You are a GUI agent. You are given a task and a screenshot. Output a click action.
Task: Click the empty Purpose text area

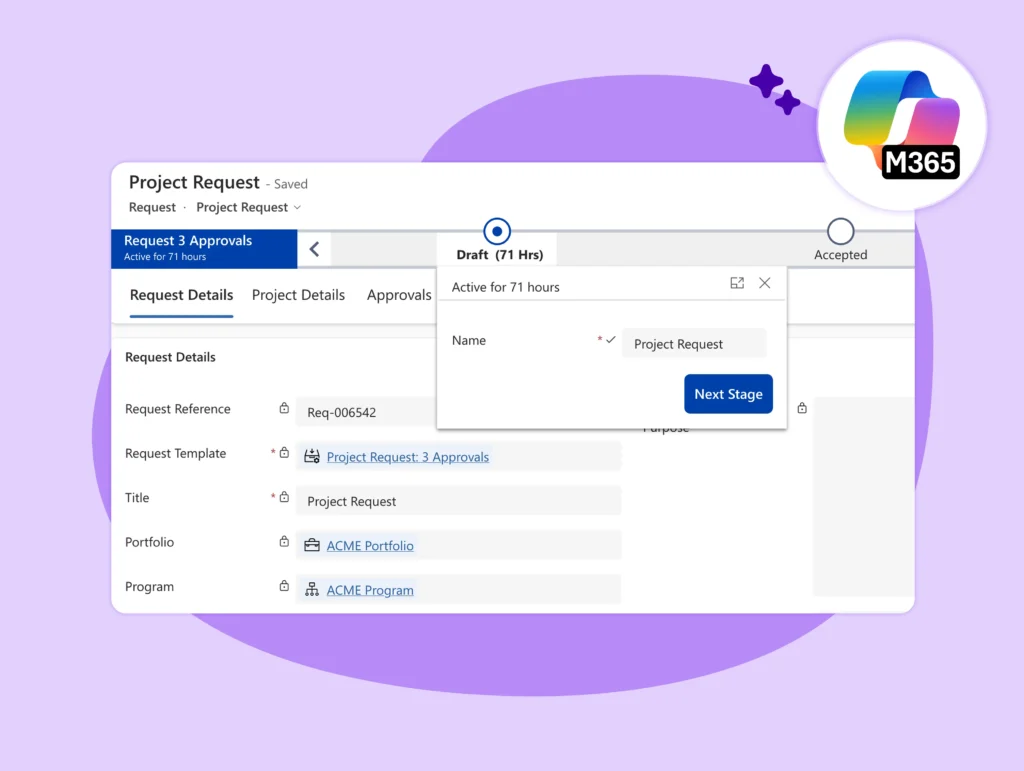point(863,496)
